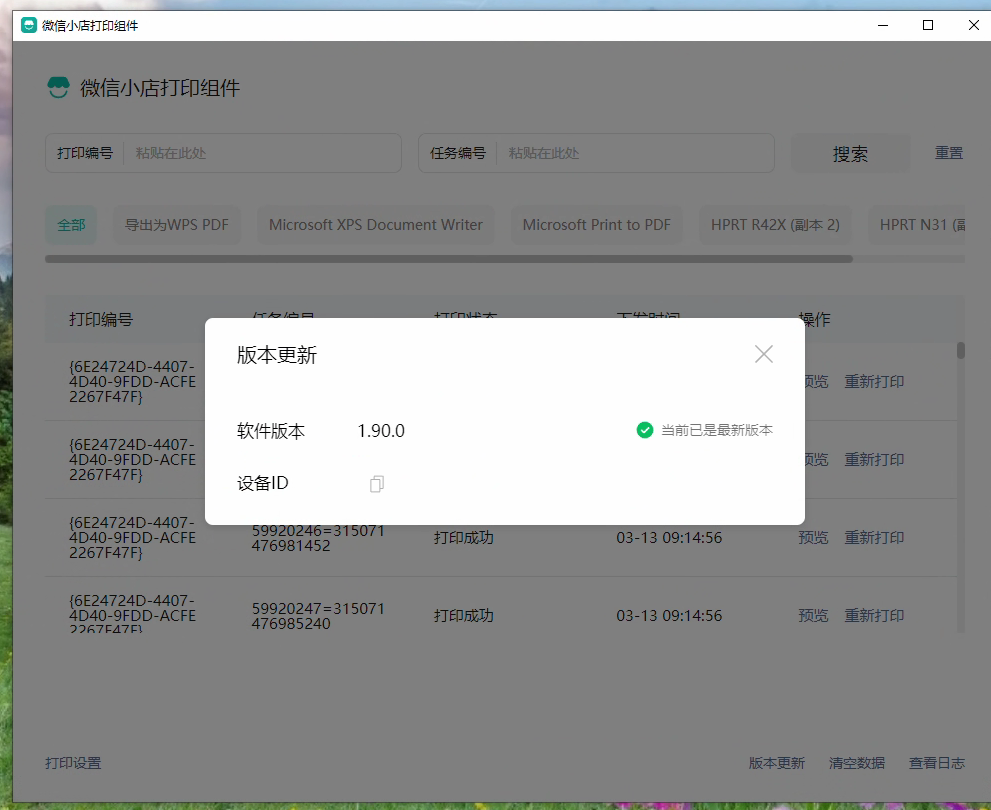Click the 软件版本 label
The width and height of the screenshot is (991, 810).
271,431
